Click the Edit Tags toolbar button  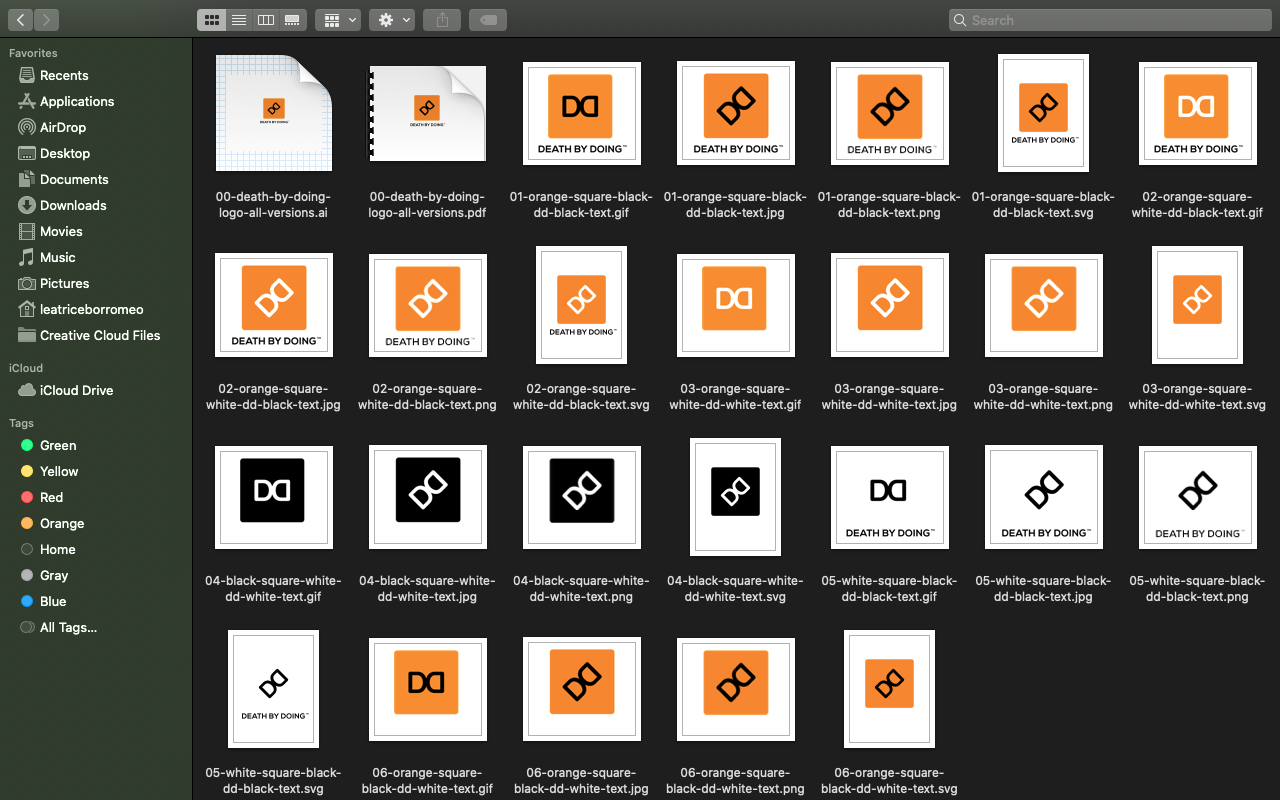pyautogui.click(x=487, y=20)
